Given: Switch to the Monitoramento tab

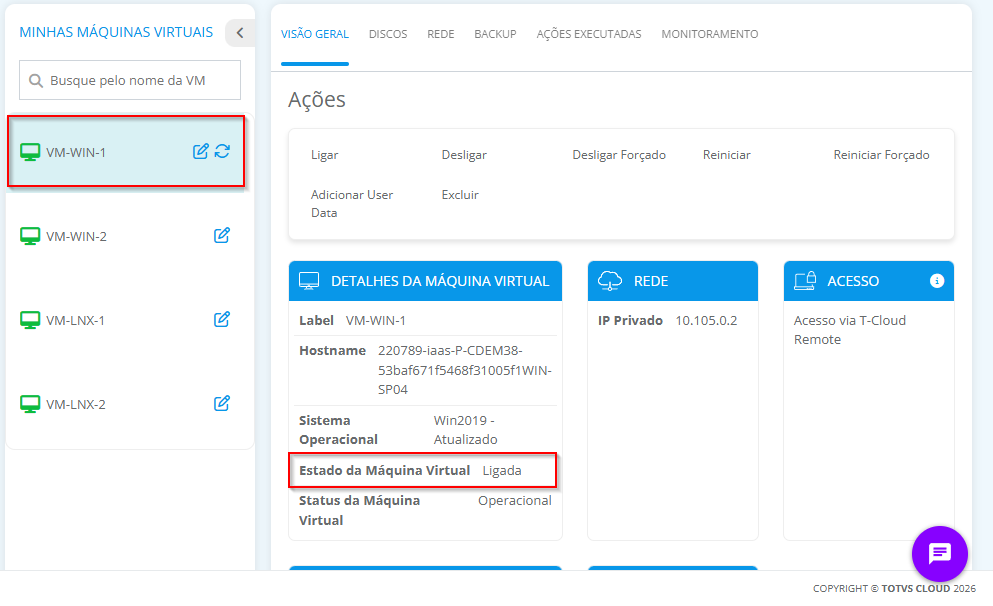Looking at the screenshot, I should [x=710, y=34].
